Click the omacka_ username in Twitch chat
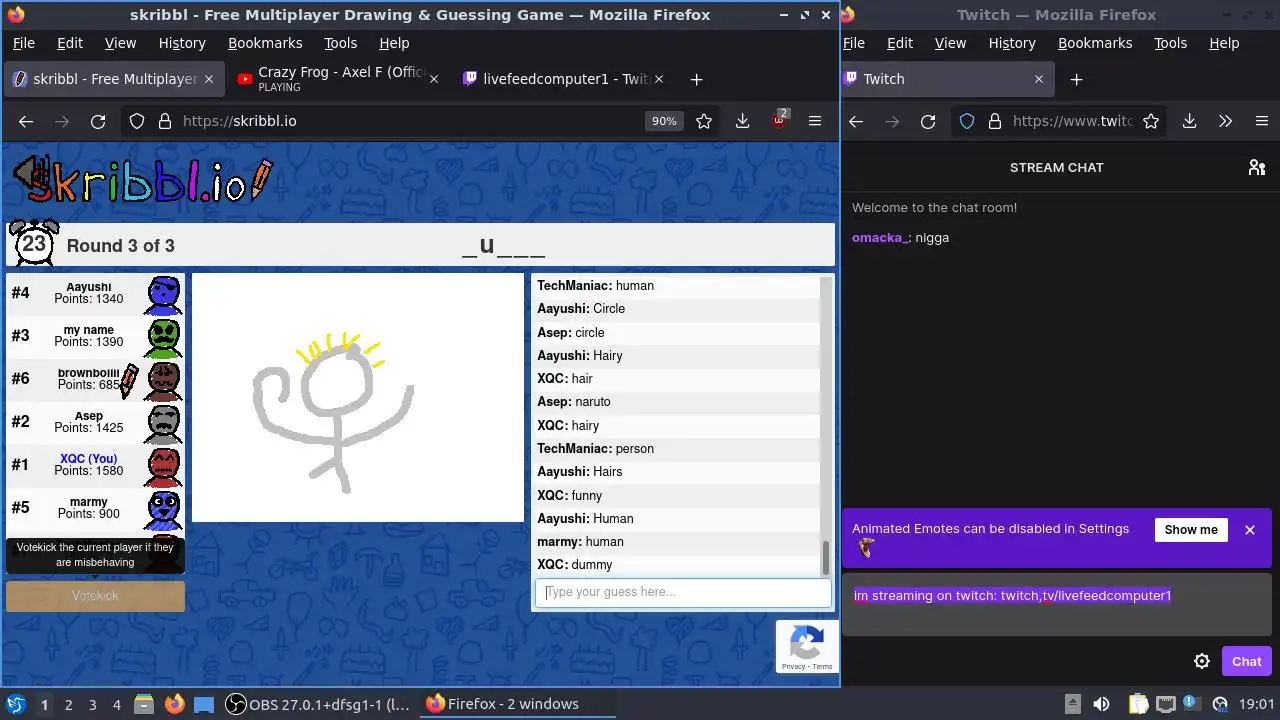 (879, 238)
